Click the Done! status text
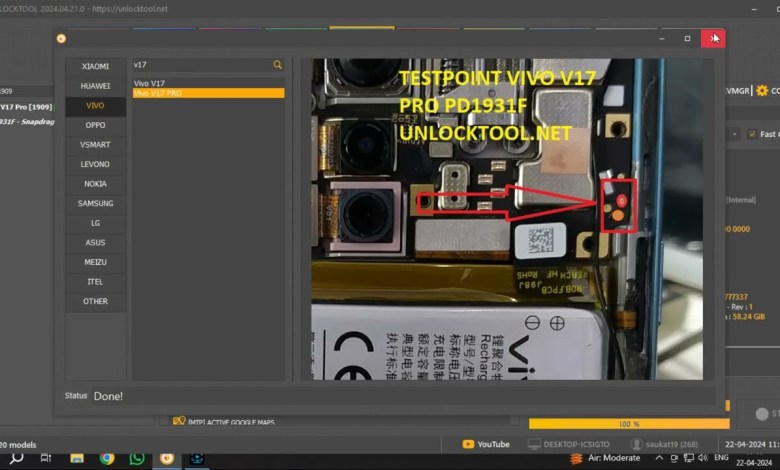Viewport: 780px width, 470px height. click(108, 396)
